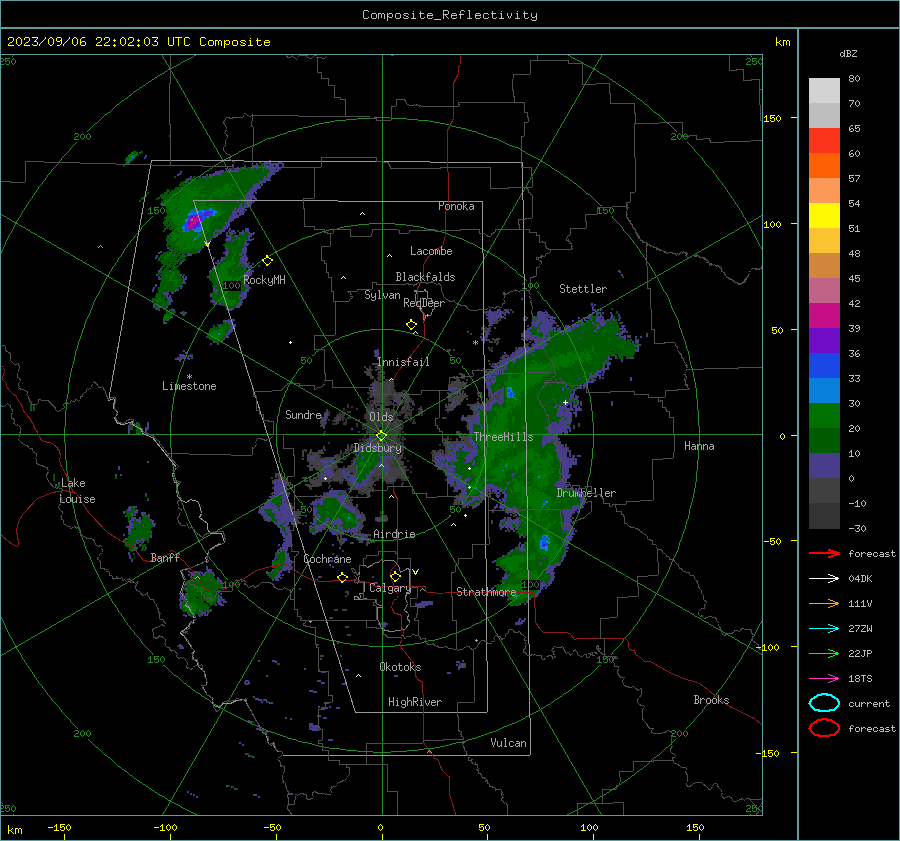Click the Calgary city label
Image resolution: width=900 pixels, height=841 pixels.
click(390, 588)
